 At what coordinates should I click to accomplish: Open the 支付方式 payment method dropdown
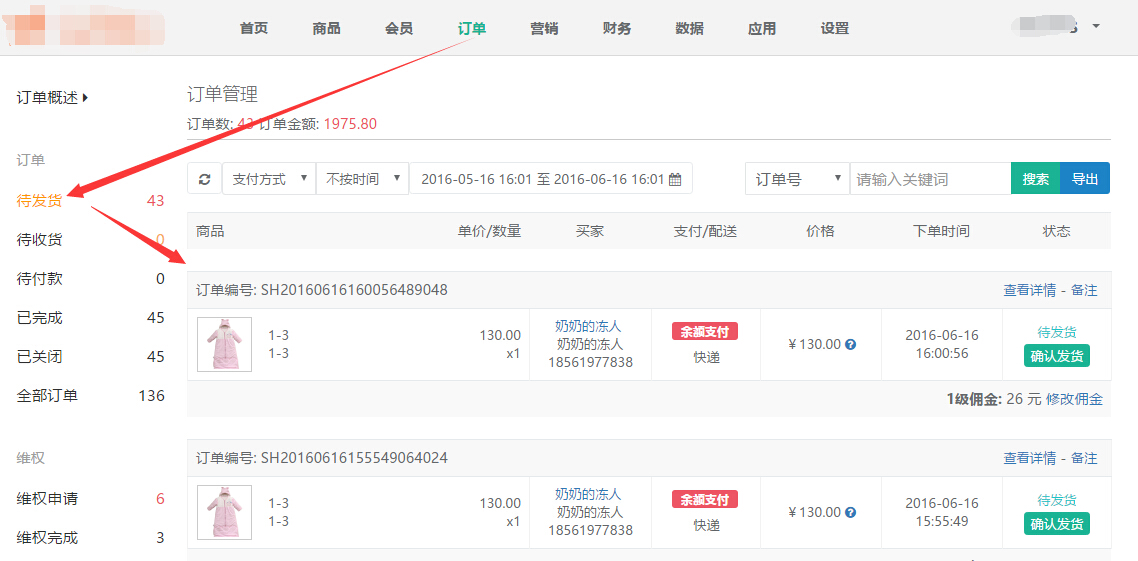point(268,179)
